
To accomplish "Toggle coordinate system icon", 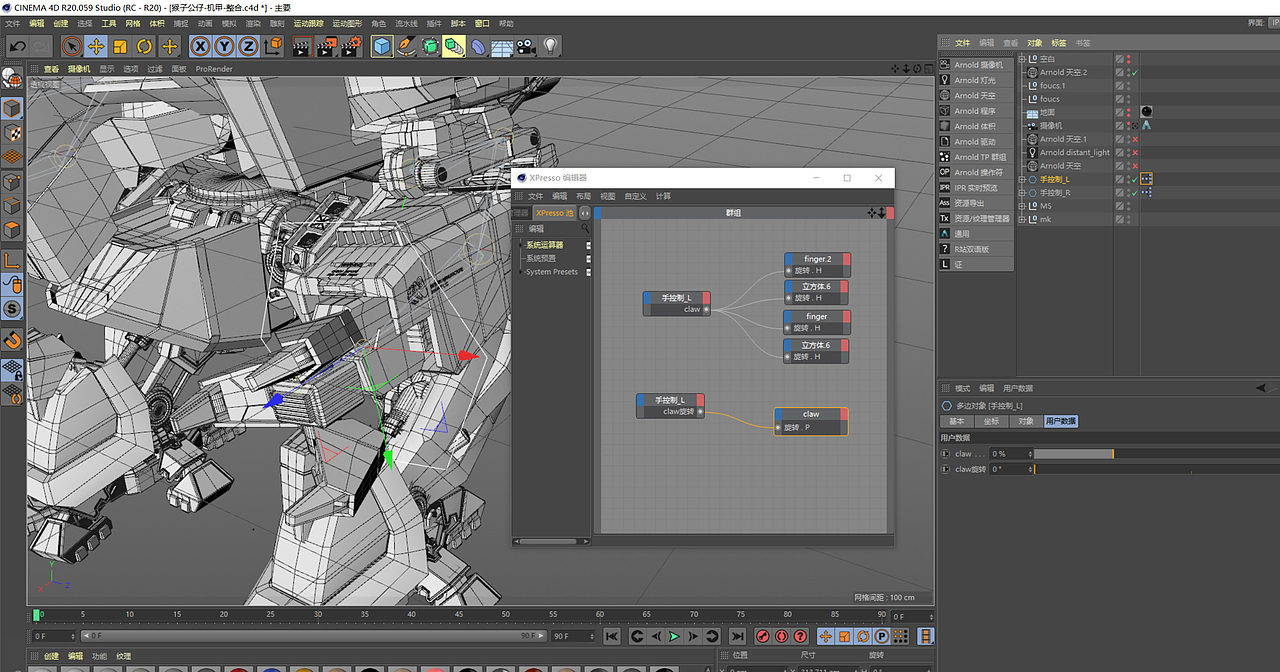I will pos(273,46).
